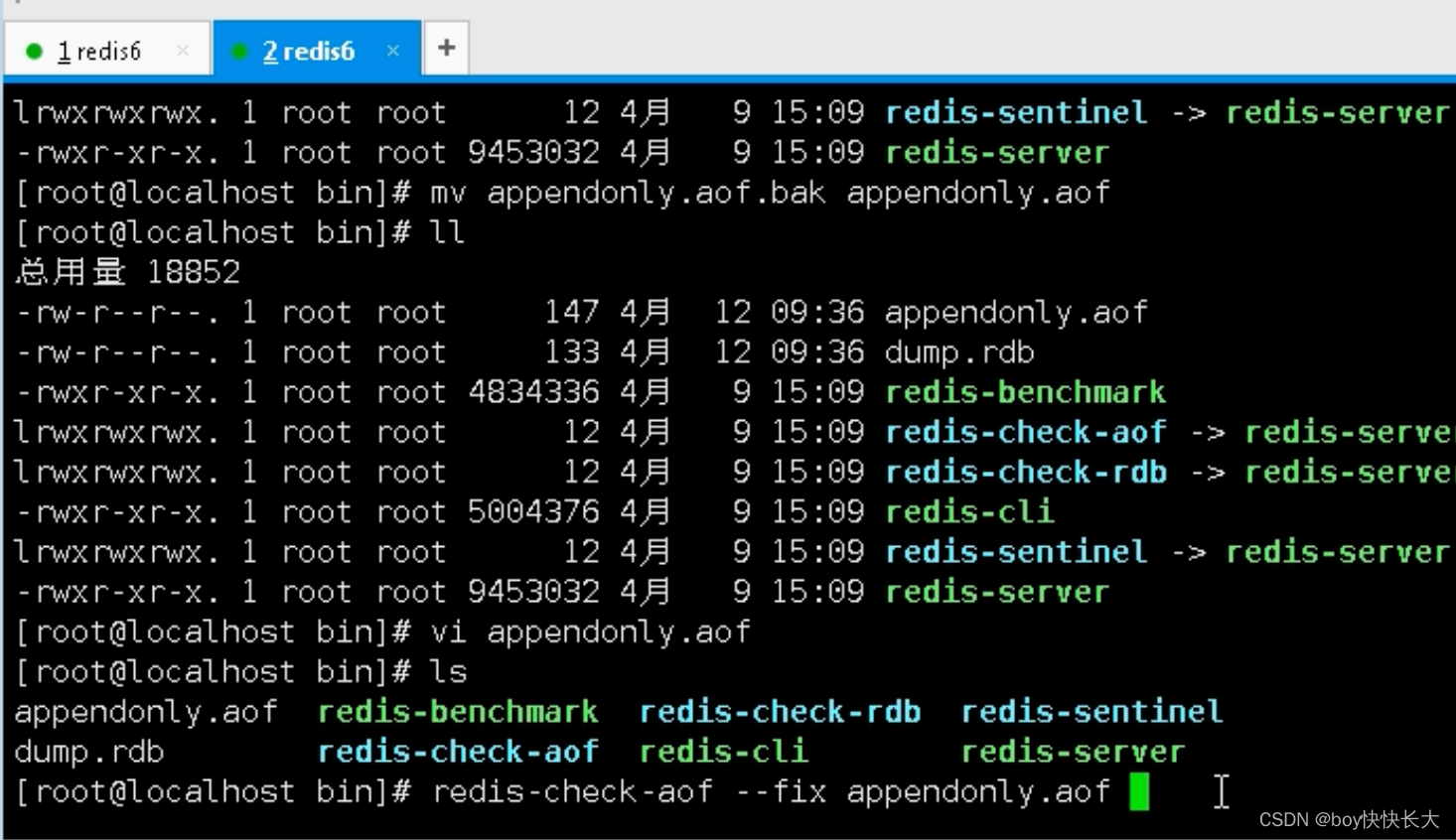Click redis-check-rdb symlink in long listing
This screenshot has width=1456, height=840.
pyautogui.click(x=1025, y=472)
